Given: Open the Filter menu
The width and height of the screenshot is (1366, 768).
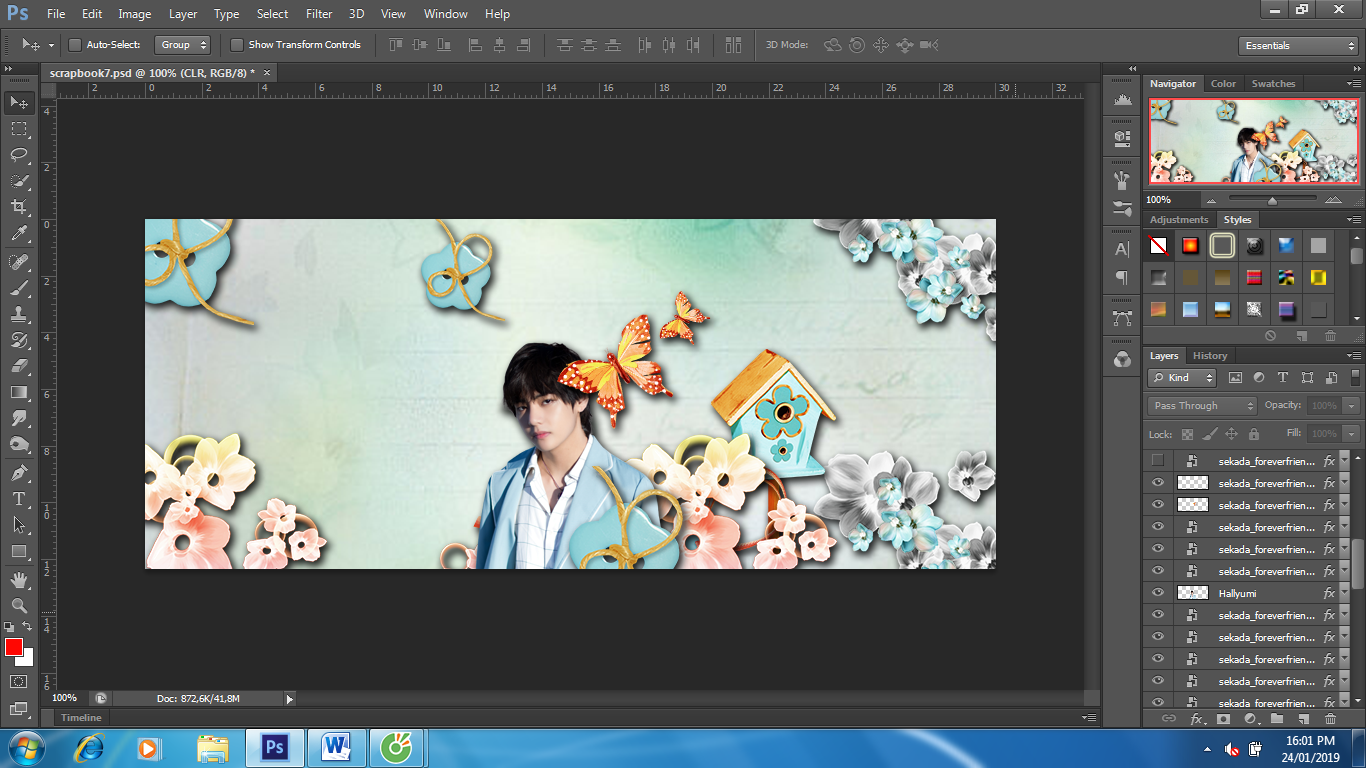Looking at the screenshot, I should click(x=319, y=14).
